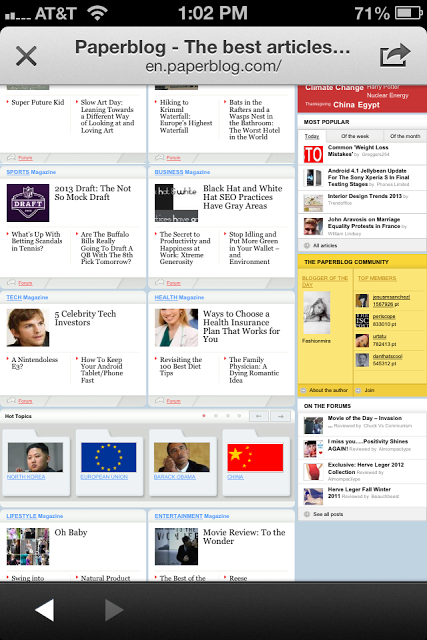
Task: Open the TECH Magazine section
Action: pos(27,298)
